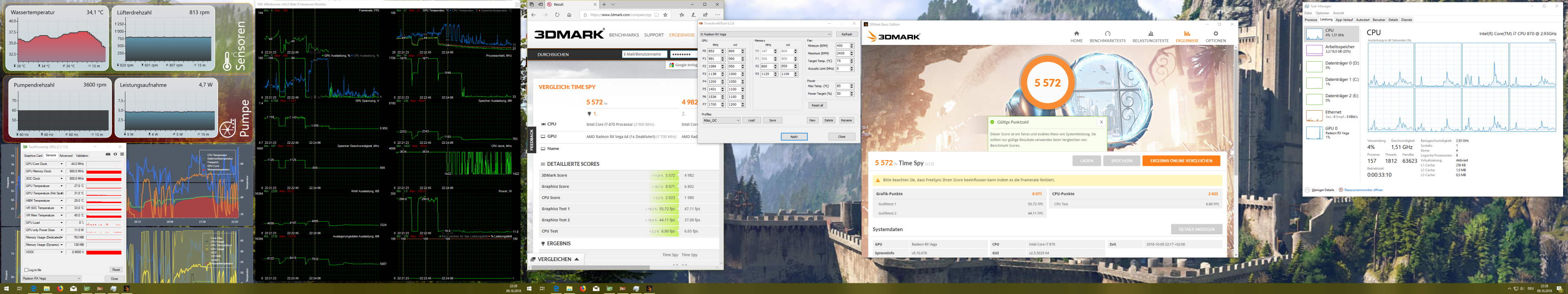Viewport: 1568px width, 294px height.
Task: Collapse the VERGLEICHEN panel on the 3DMark page
Action: [556, 259]
